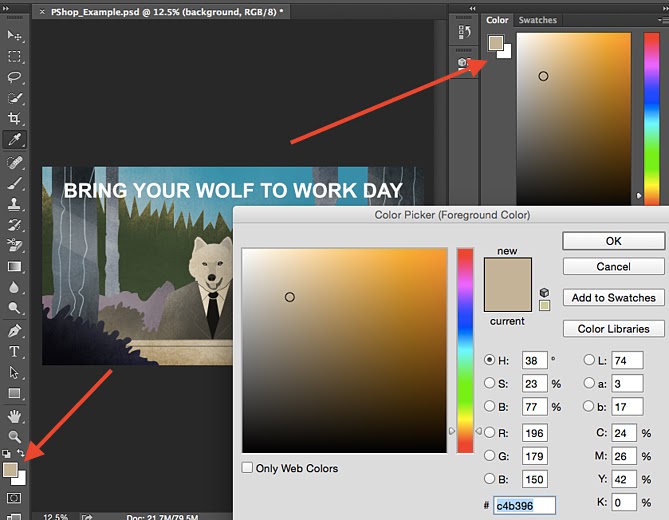Click the new color preview swatch
The image size is (669, 520).
508,271
